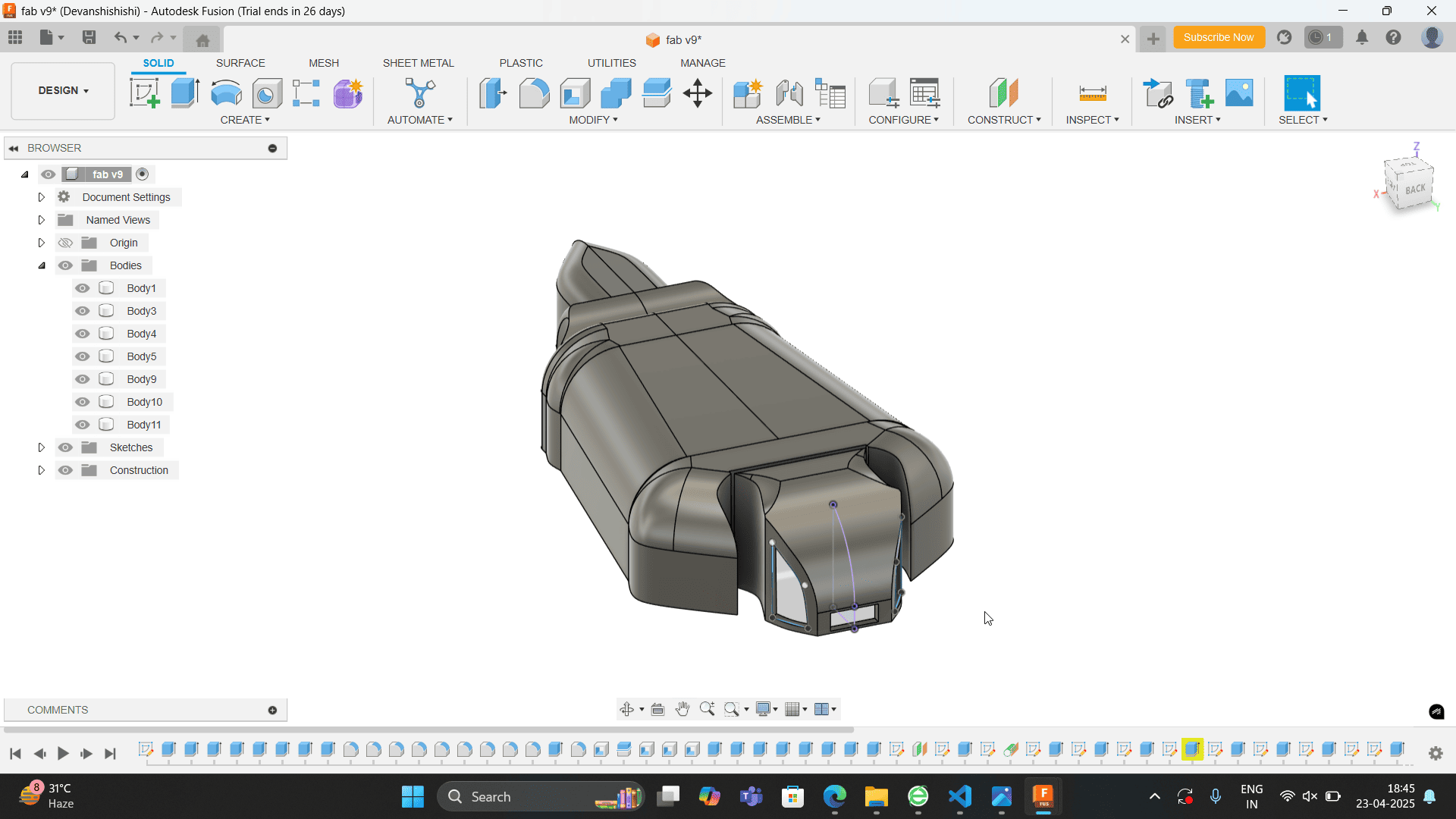Switch to the SURFACE tab
The width and height of the screenshot is (1456, 819).
pos(240,63)
